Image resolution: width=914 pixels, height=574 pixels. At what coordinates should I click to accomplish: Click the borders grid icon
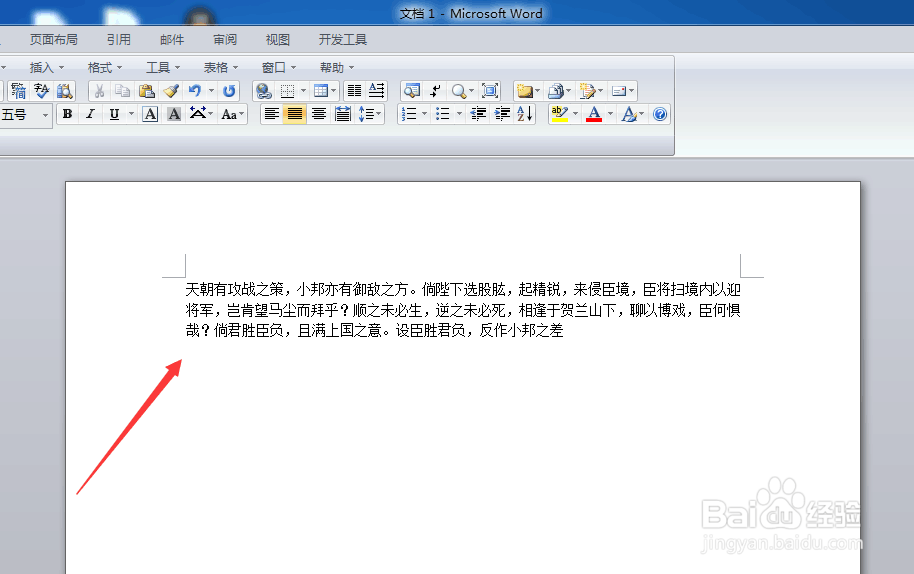pos(287,91)
